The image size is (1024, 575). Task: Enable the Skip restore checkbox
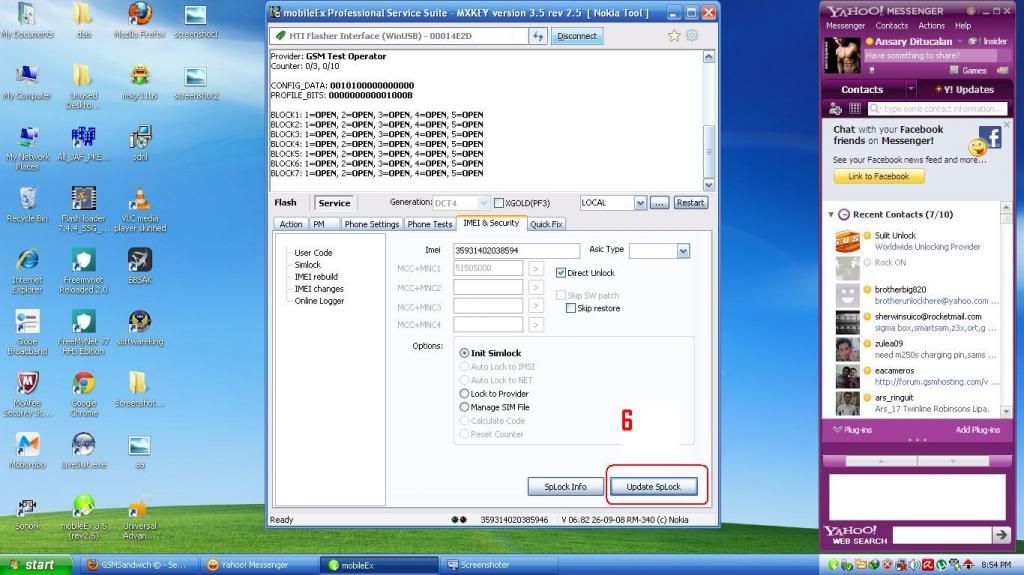point(571,308)
